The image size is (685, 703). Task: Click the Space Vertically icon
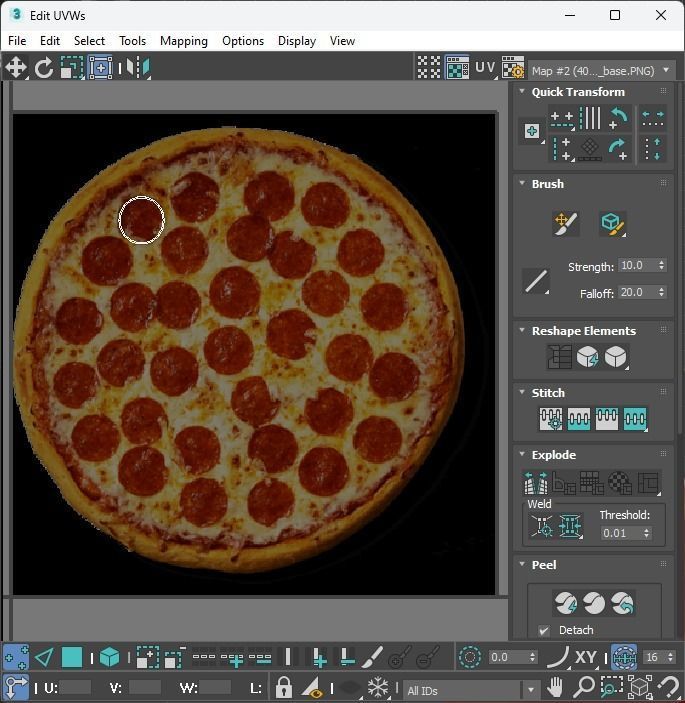tap(653, 149)
